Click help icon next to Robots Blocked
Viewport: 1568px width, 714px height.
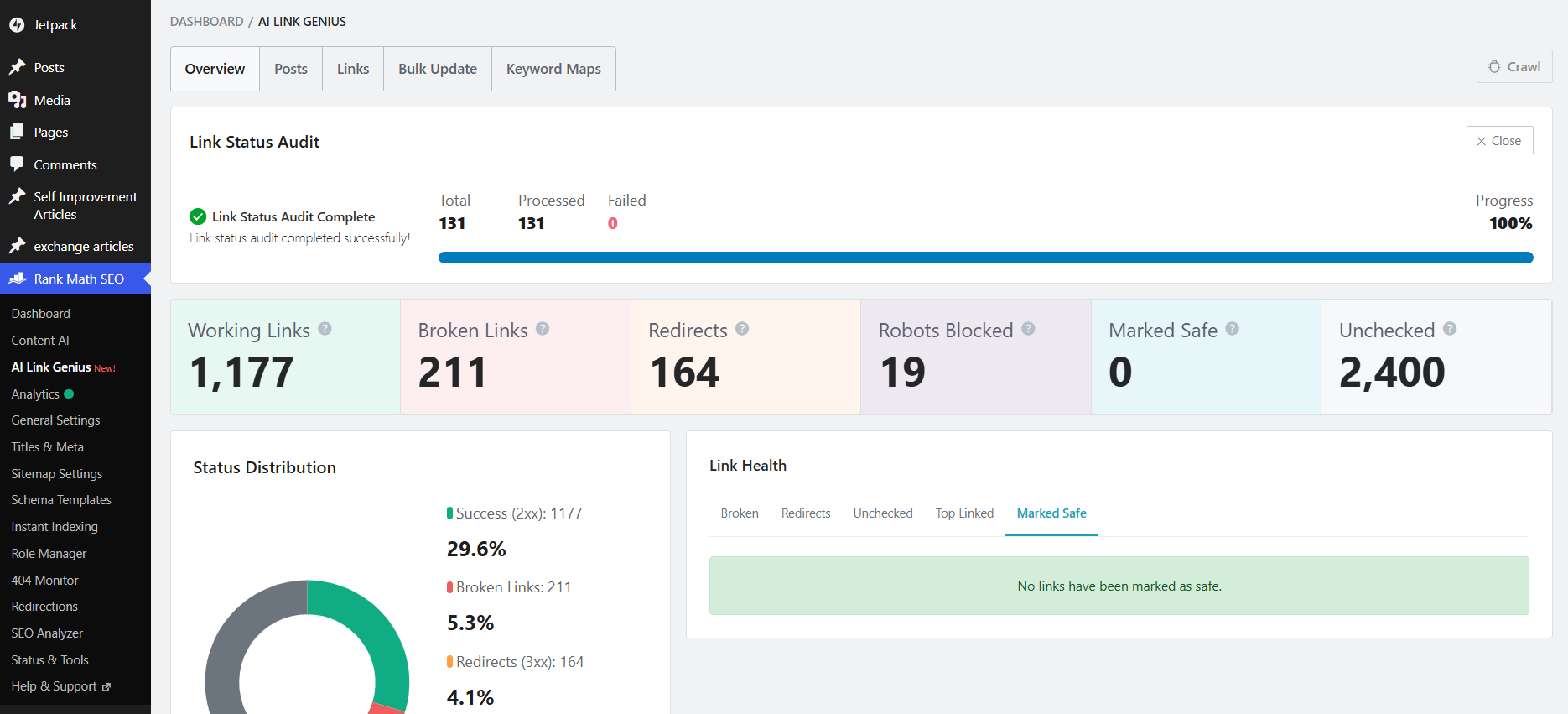(x=1028, y=329)
